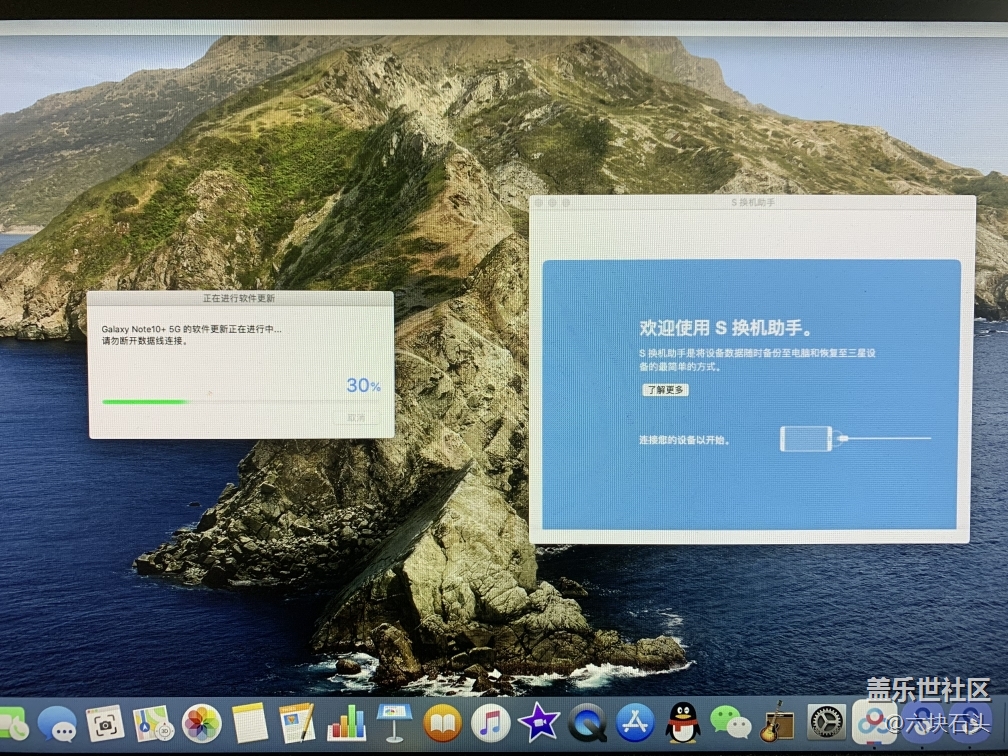Open the Maps app in the dock
The height and width of the screenshot is (756, 1008).
coord(153,723)
